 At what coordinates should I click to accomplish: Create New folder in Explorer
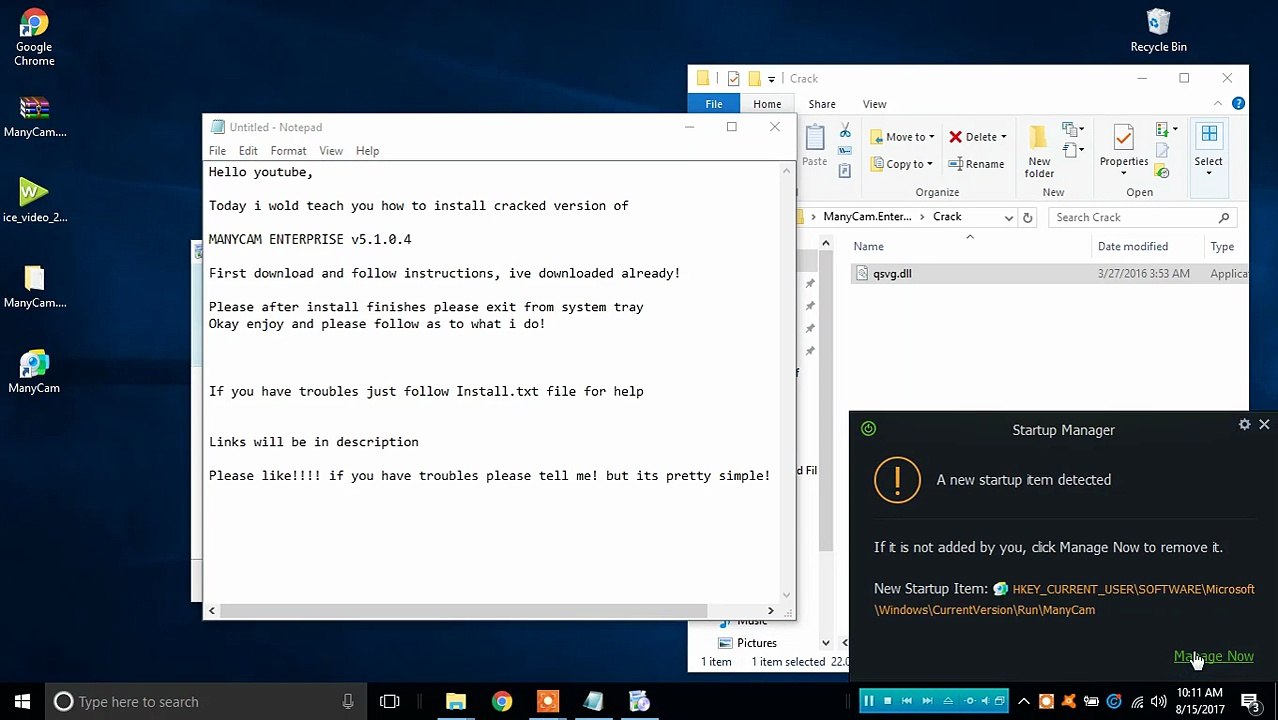(x=1039, y=152)
